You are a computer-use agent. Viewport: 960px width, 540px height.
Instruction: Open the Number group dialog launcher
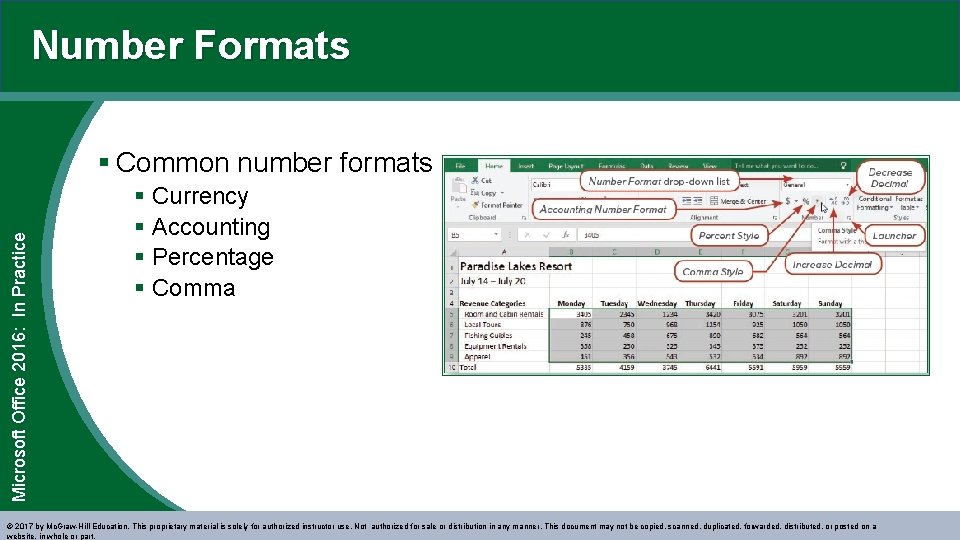point(849,218)
